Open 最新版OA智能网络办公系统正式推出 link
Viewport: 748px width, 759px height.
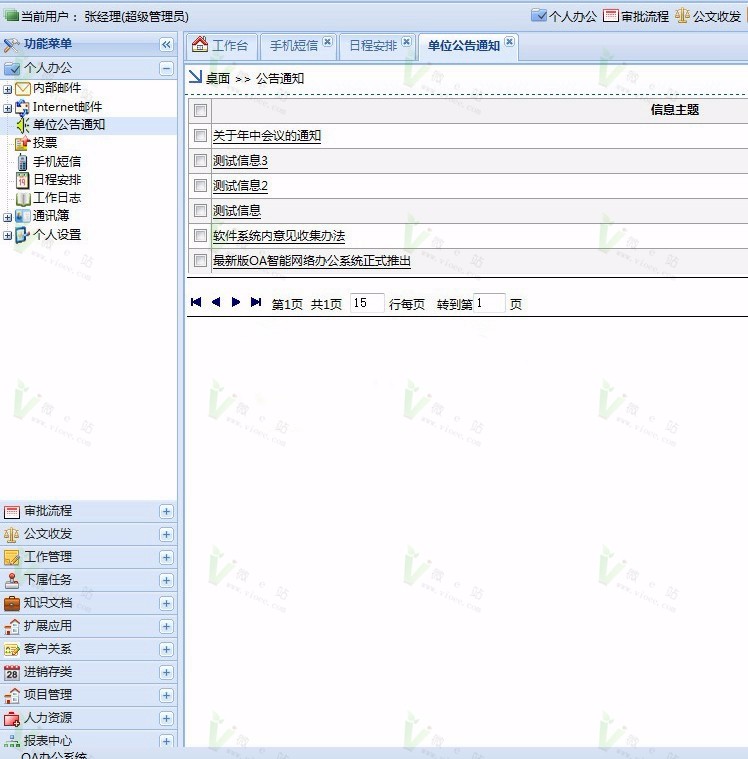(312, 261)
